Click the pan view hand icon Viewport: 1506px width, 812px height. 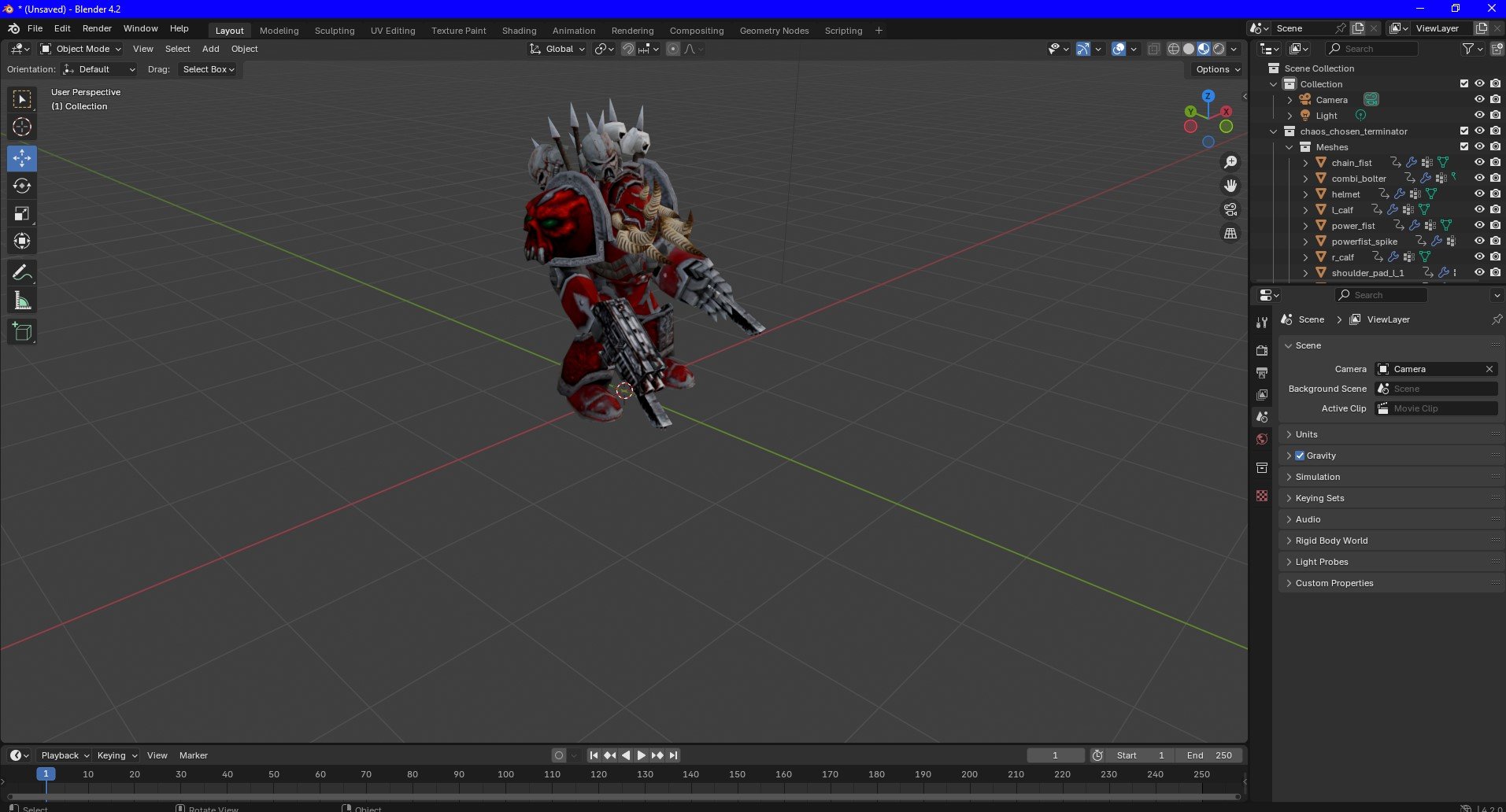[1230, 186]
